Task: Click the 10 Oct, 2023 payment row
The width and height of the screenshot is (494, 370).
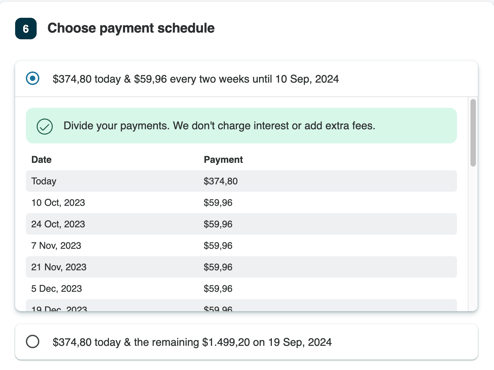Action: pyautogui.click(x=241, y=202)
